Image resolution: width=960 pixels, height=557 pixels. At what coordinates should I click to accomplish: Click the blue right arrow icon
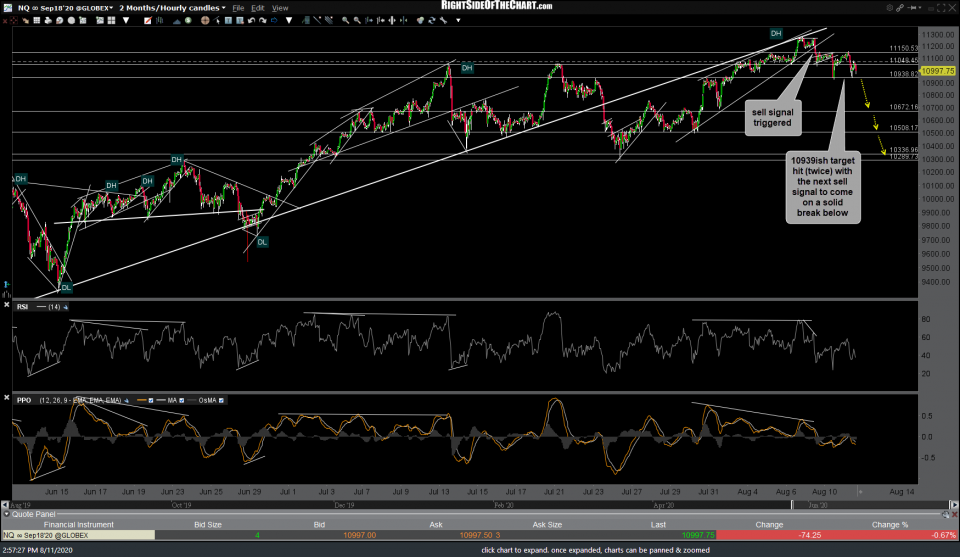(x=274, y=20)
